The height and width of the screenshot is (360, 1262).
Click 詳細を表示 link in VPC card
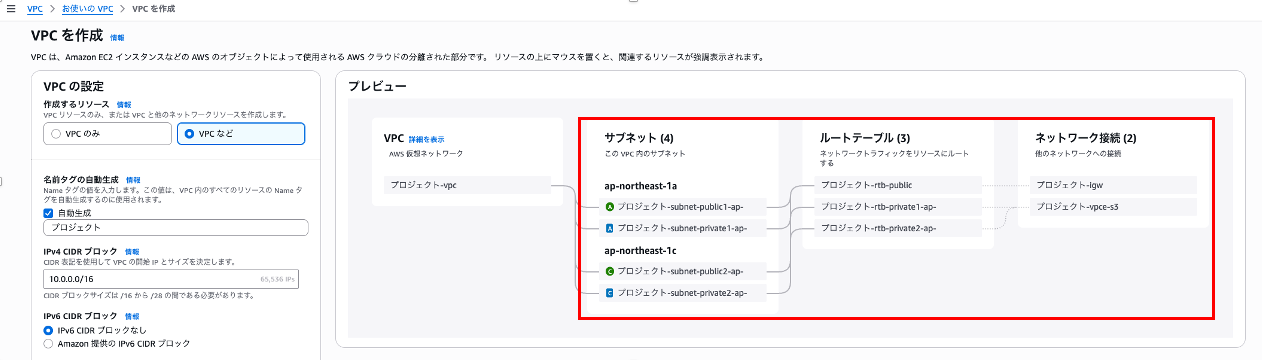click(426, 139)
